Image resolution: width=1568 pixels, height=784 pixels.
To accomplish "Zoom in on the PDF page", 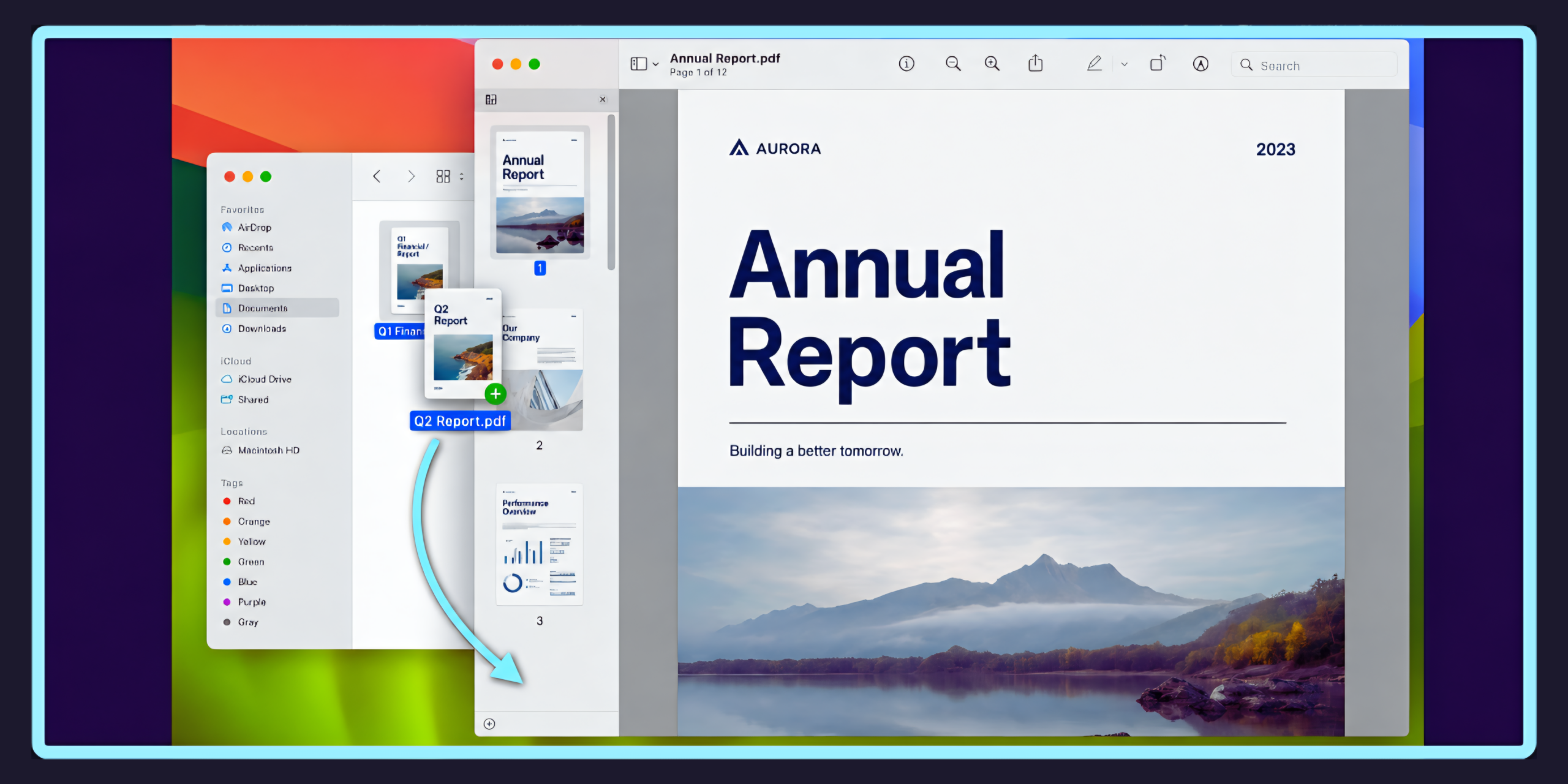I will tap(992, 64).
